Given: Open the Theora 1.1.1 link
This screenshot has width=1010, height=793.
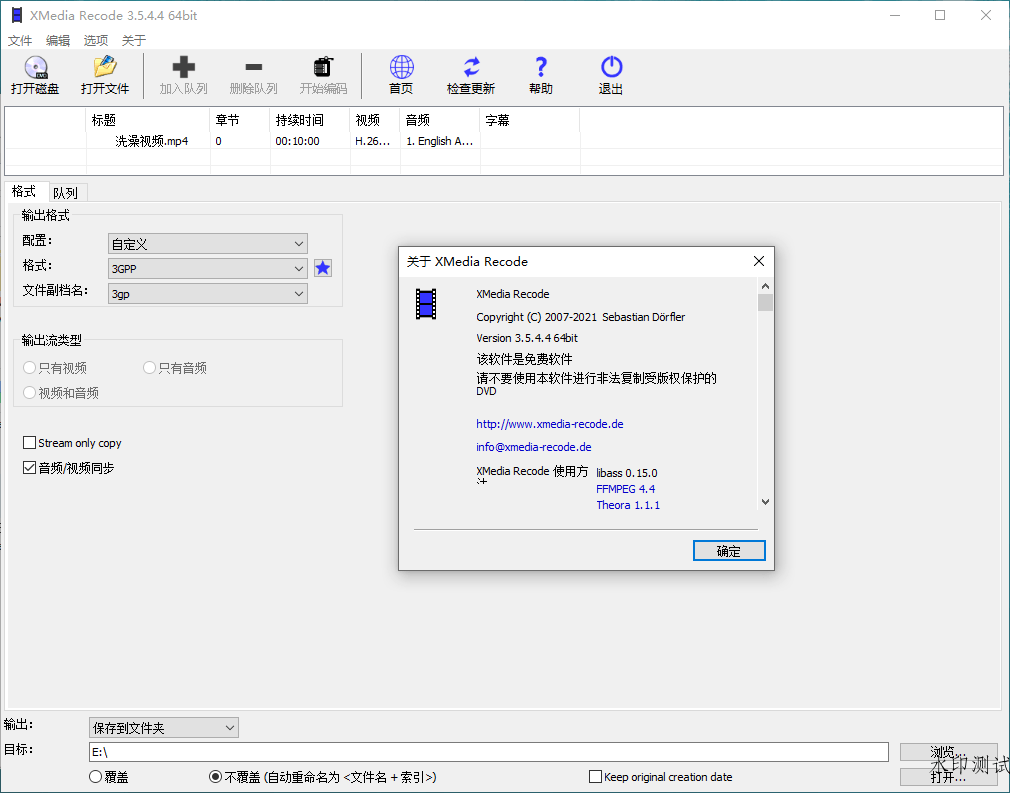Looking at the screenshot, I should point(628,505).
